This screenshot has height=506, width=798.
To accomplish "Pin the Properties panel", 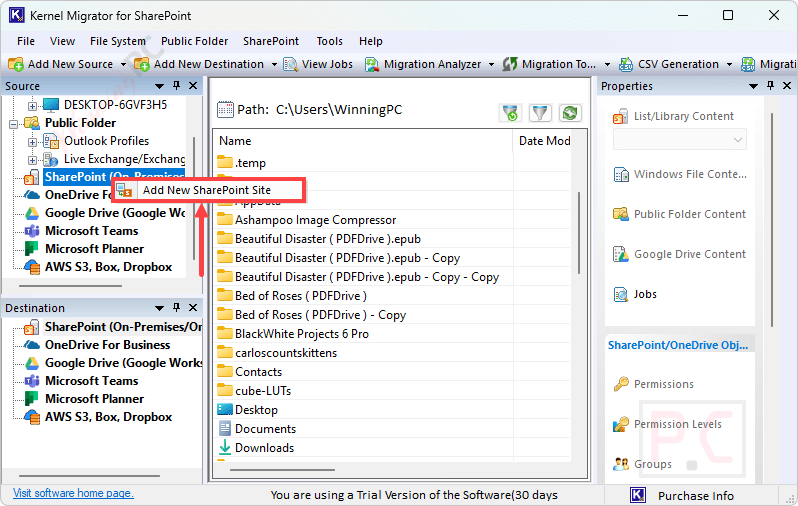I will (x=770, y=86).
